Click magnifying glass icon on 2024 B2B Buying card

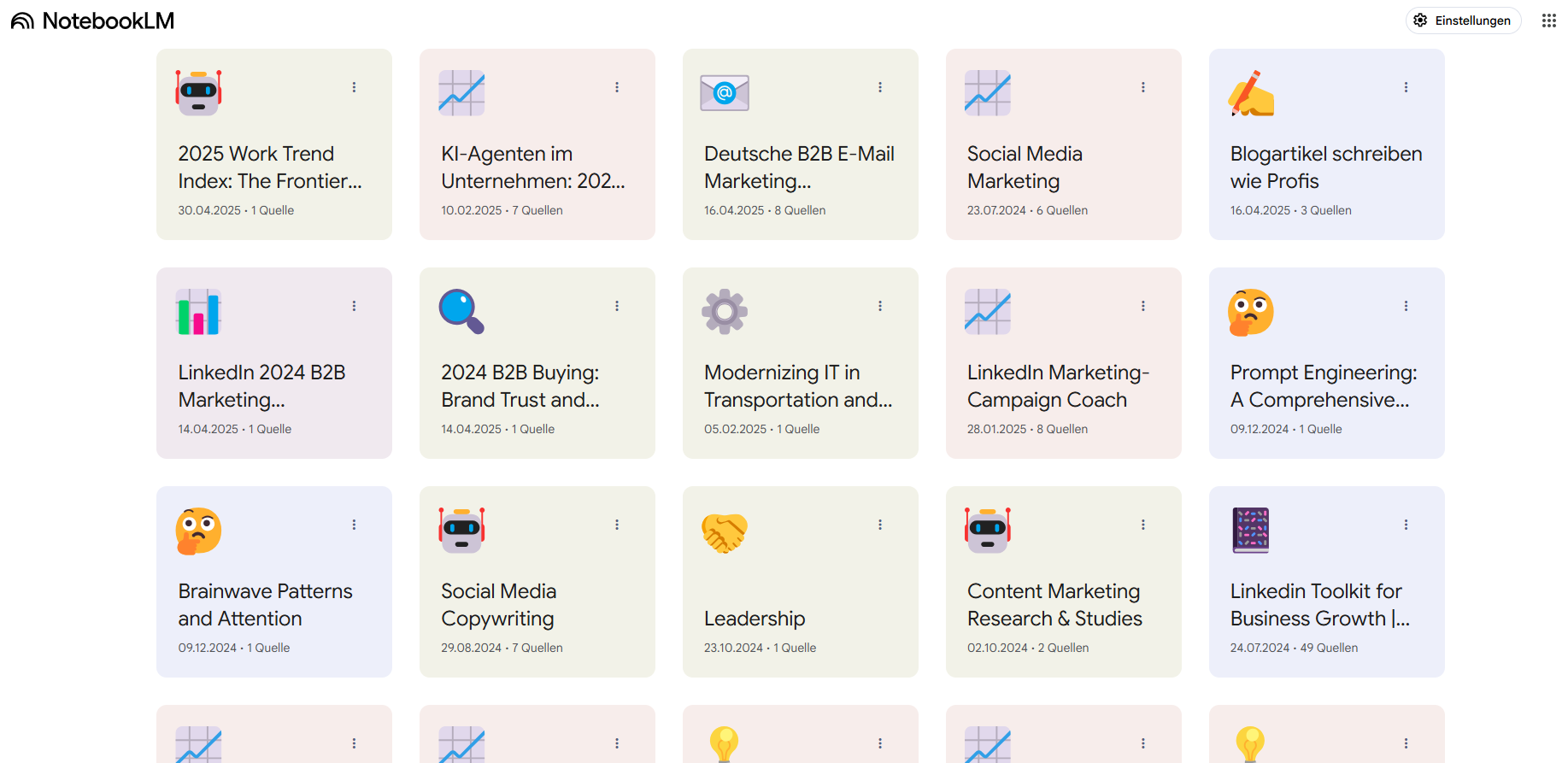tap(461, 311)
